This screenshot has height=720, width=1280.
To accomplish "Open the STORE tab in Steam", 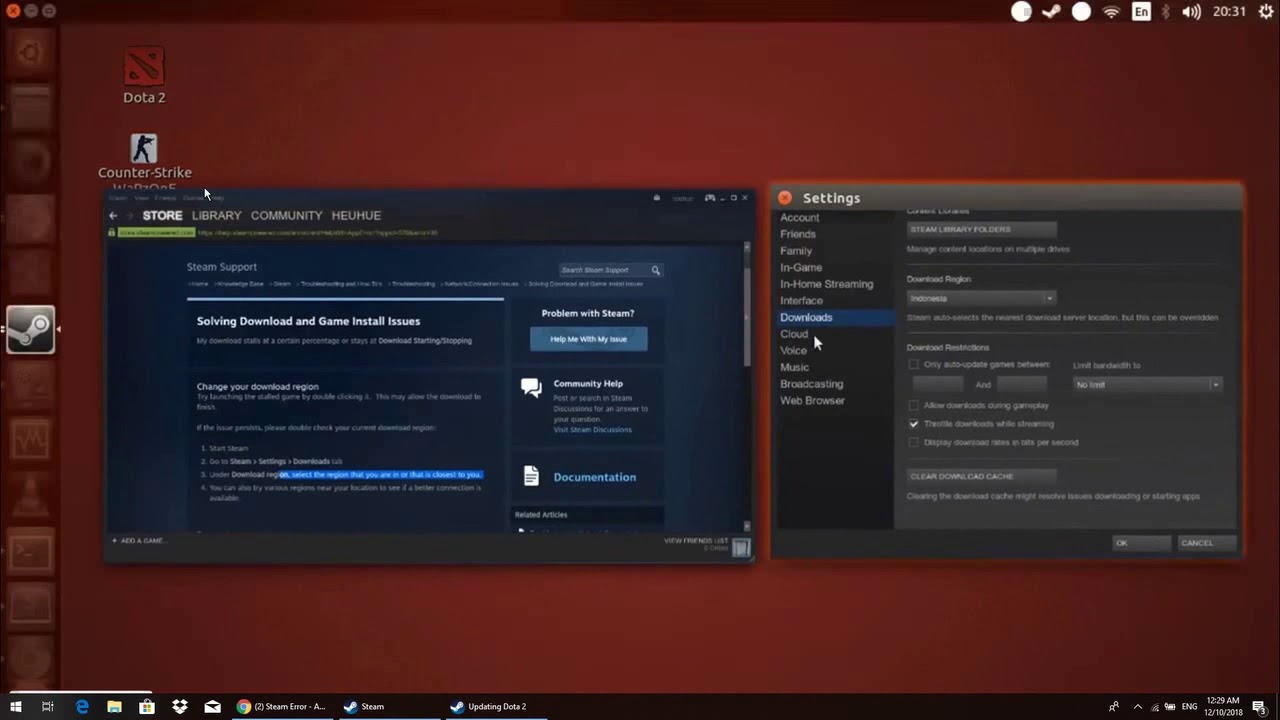I will tap(162, 215).
